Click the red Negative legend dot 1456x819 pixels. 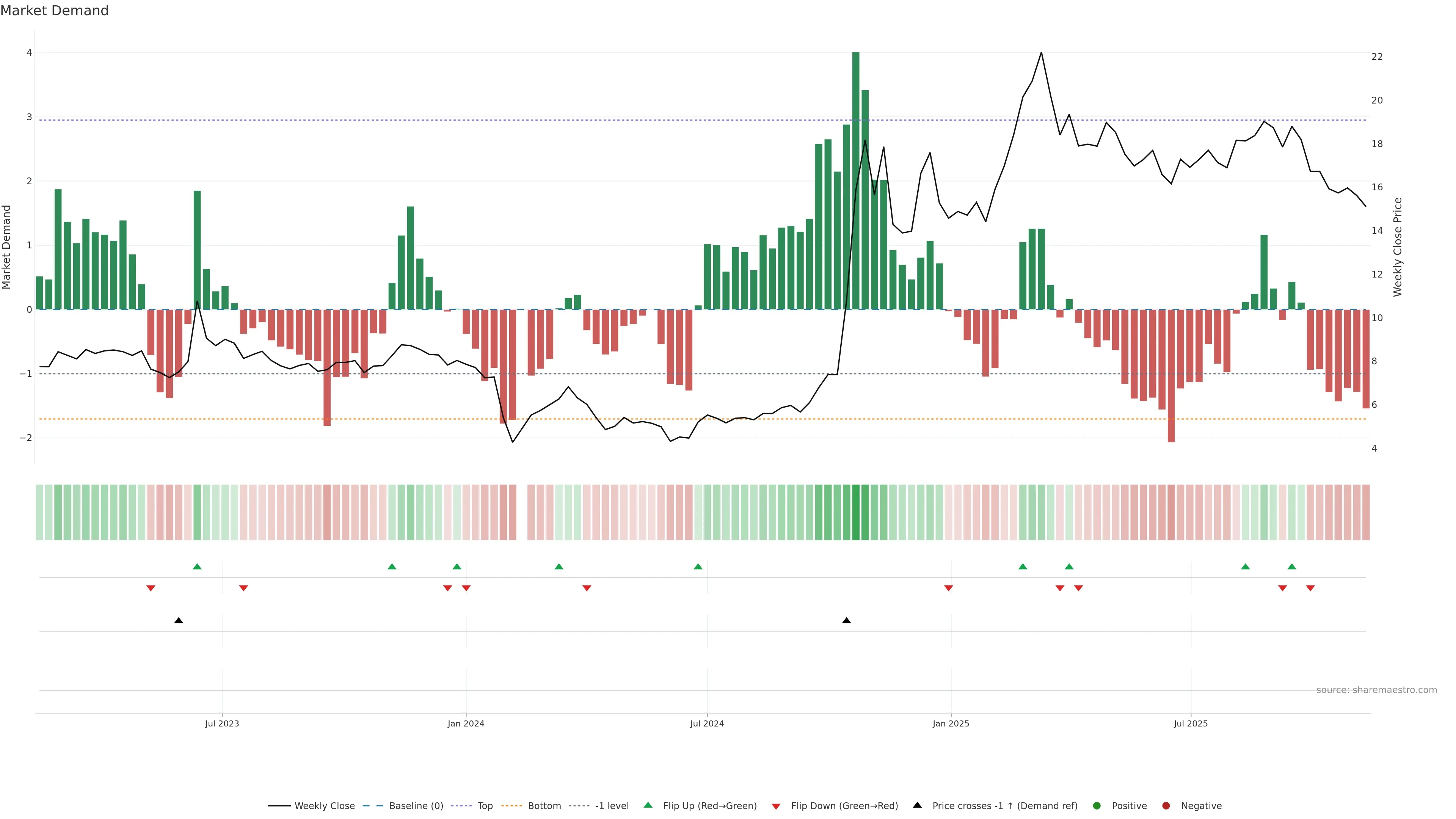1166,806
